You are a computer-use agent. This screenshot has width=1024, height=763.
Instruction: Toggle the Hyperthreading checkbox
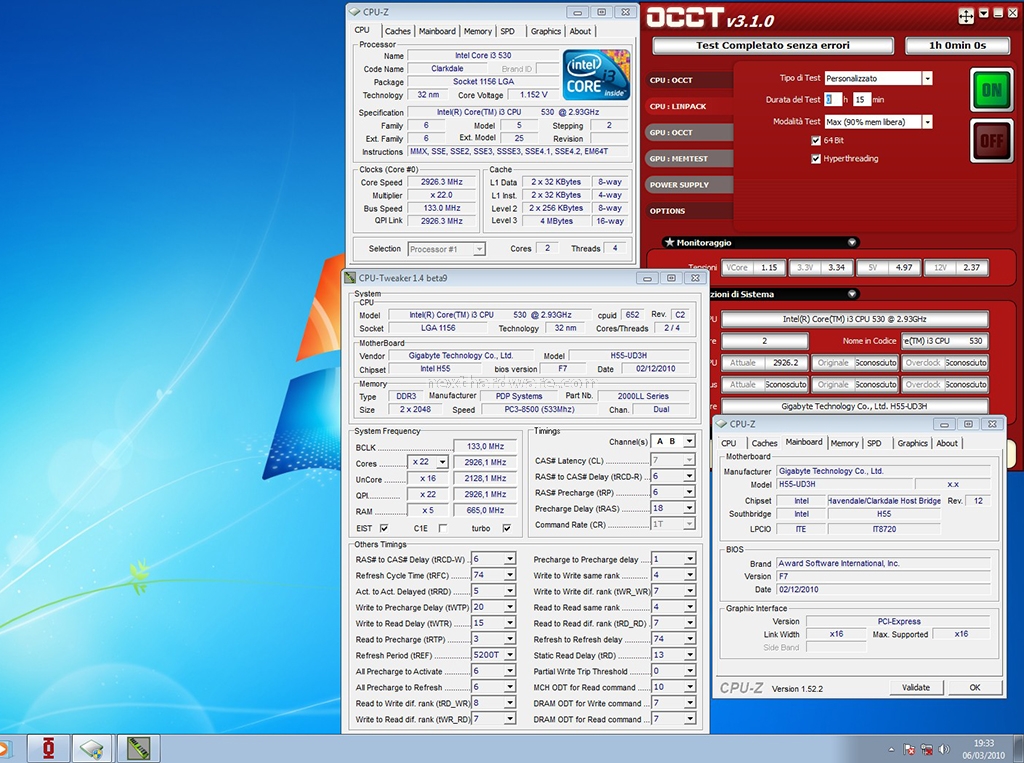click(x=815, y=159)
